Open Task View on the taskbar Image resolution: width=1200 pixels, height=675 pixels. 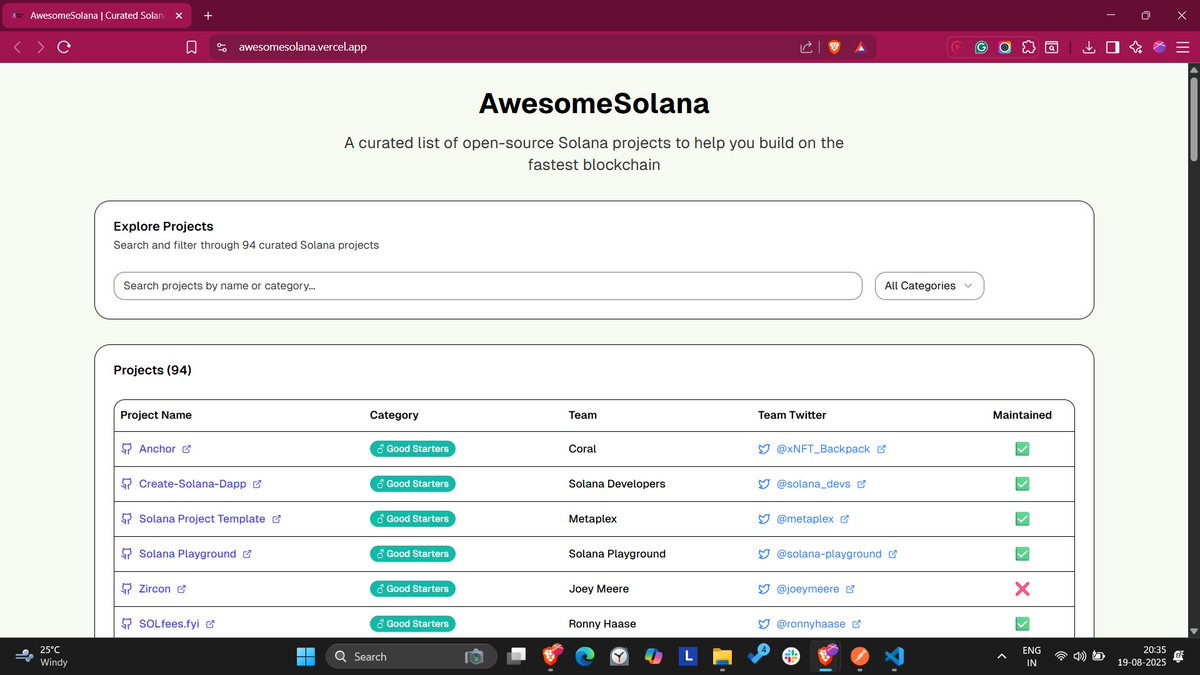(516, 656)
